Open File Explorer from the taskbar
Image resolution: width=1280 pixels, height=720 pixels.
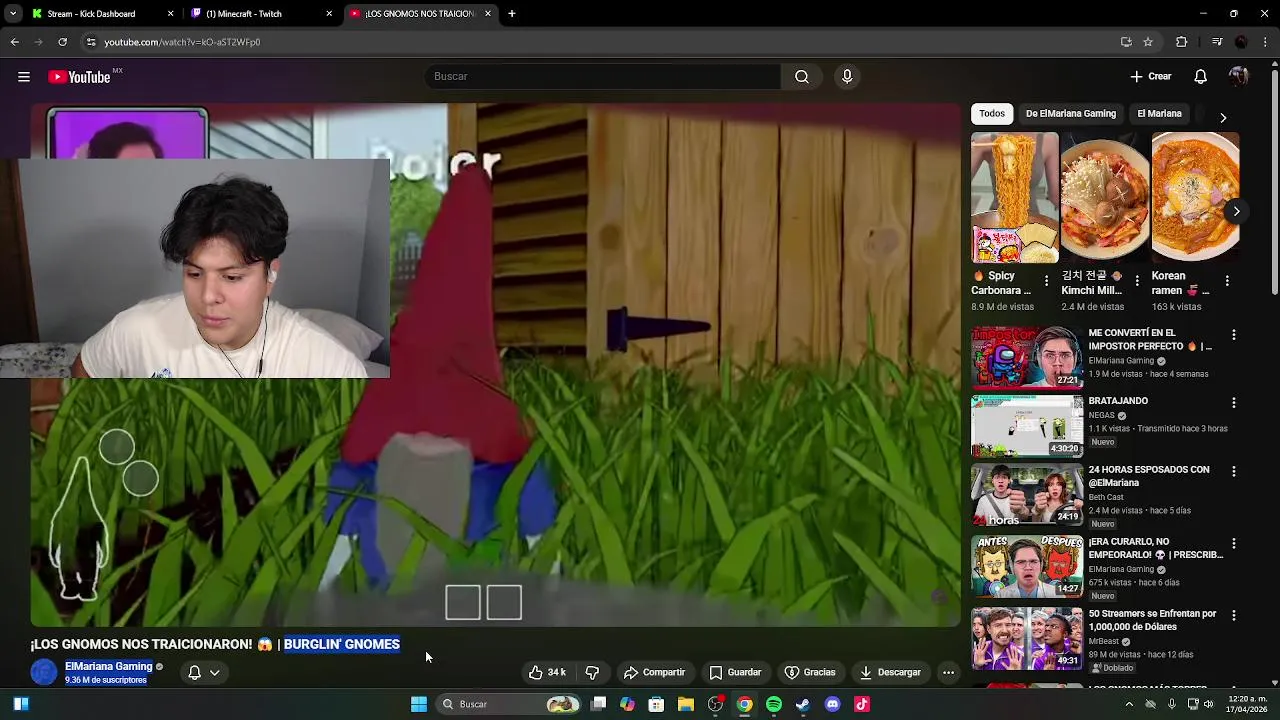click(x=686, y=704)
